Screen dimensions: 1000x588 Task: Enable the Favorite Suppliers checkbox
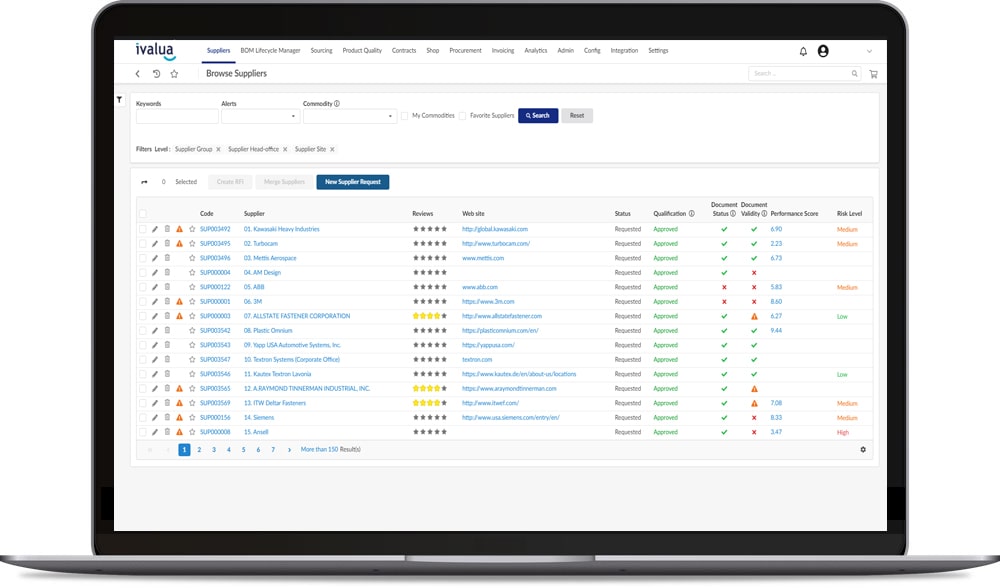[x=462, y=116]
